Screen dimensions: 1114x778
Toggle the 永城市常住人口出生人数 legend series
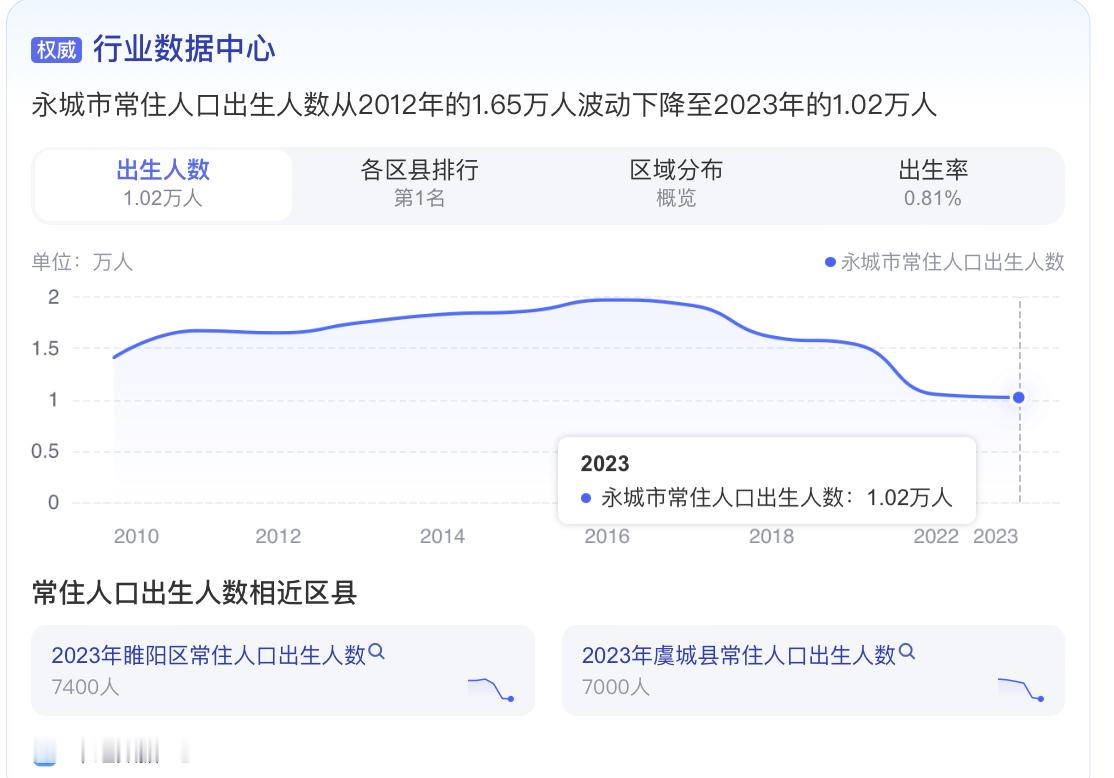point(944,262)
